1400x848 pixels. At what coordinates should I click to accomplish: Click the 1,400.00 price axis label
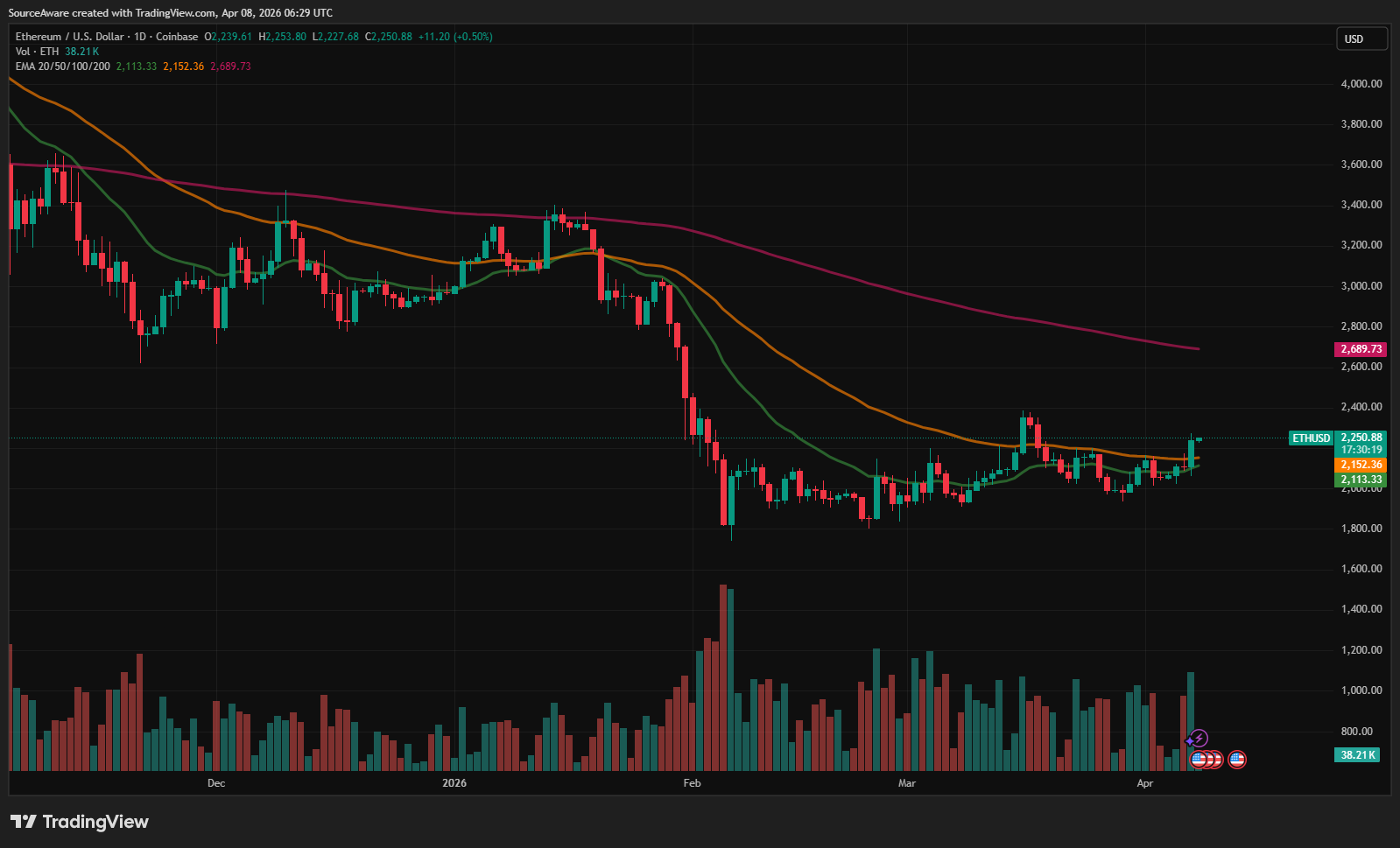pos(1361,609)
